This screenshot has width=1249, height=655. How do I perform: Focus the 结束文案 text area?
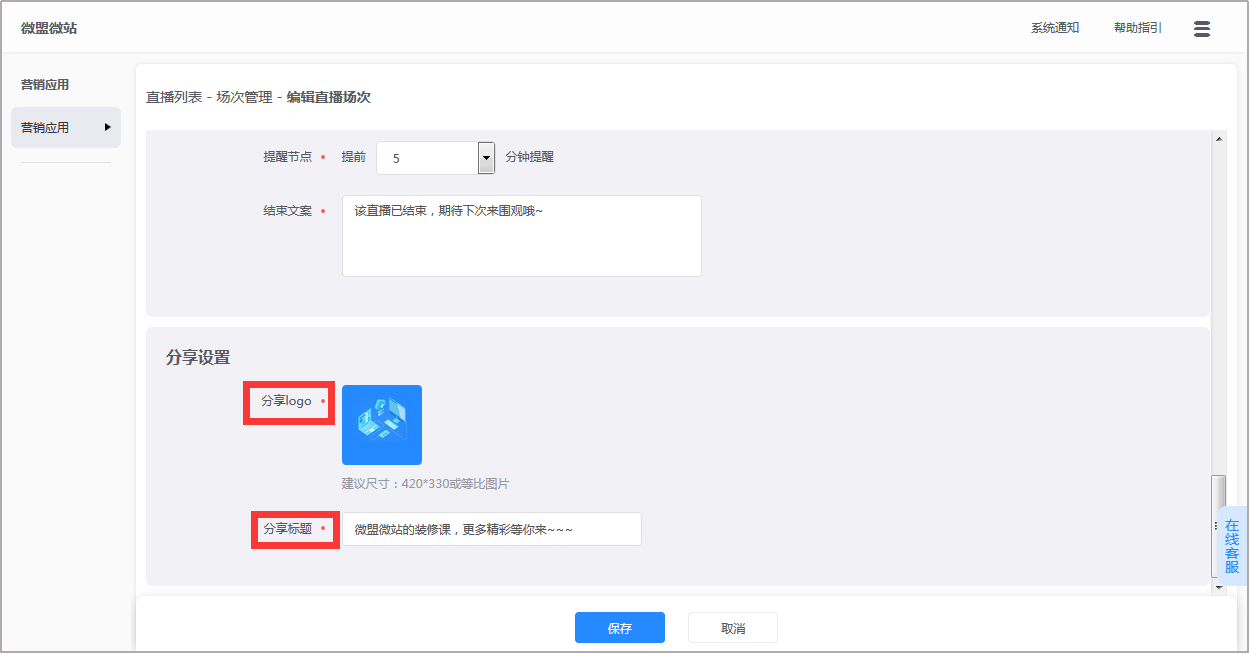[x=521, y=236]
